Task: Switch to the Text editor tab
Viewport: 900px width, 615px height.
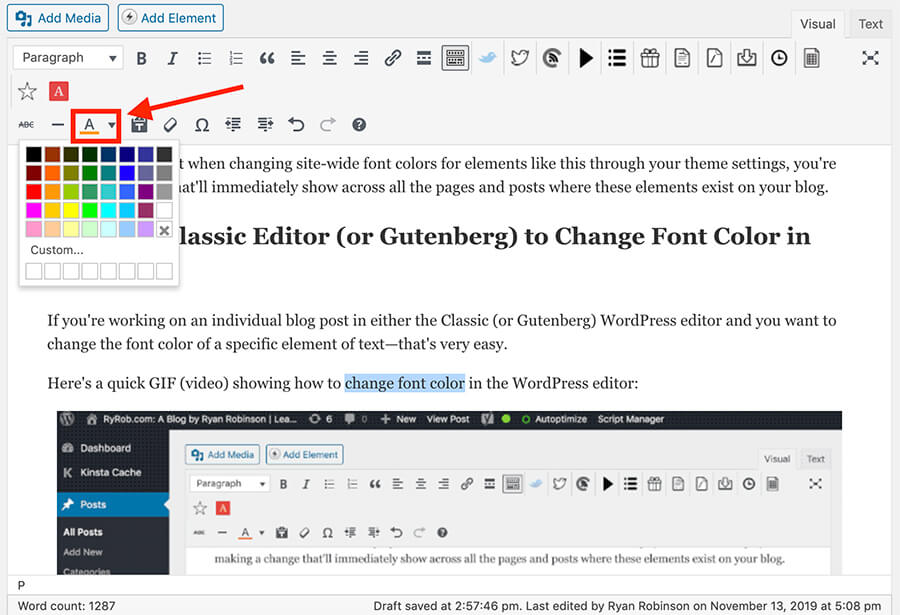Action: [x=869, y=24]
